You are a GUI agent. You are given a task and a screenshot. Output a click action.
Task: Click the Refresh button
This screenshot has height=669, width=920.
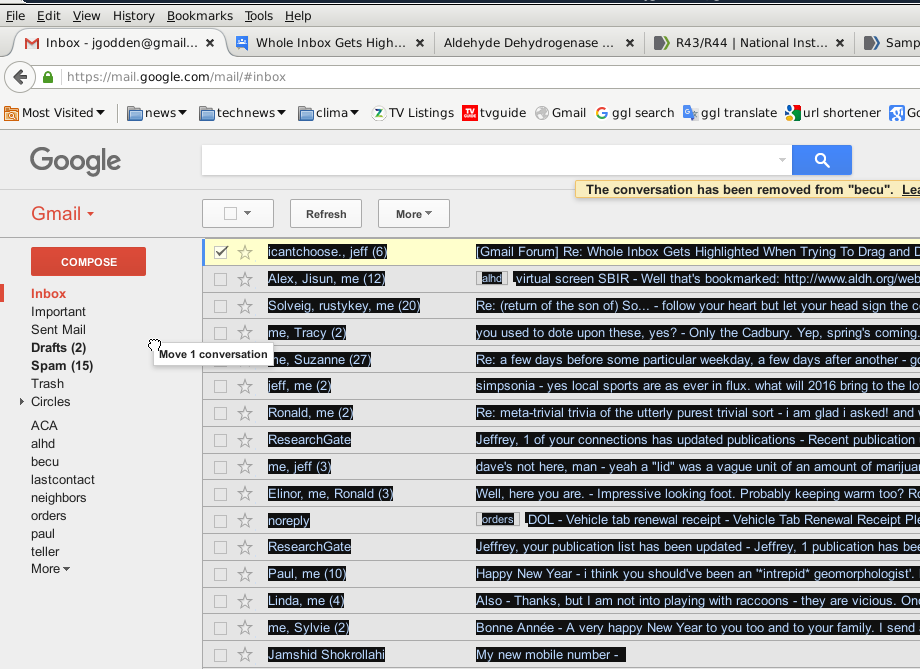(x=326, y=214)
